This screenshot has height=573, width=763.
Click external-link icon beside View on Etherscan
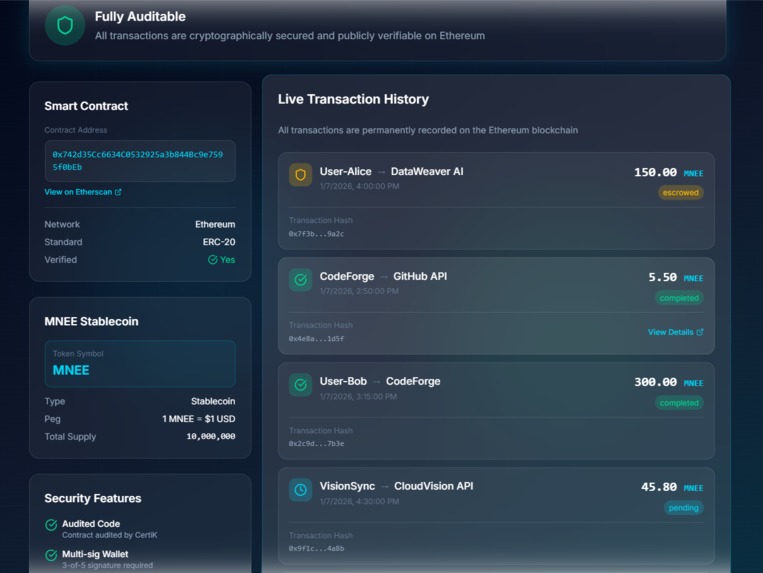tap(118, 192)
